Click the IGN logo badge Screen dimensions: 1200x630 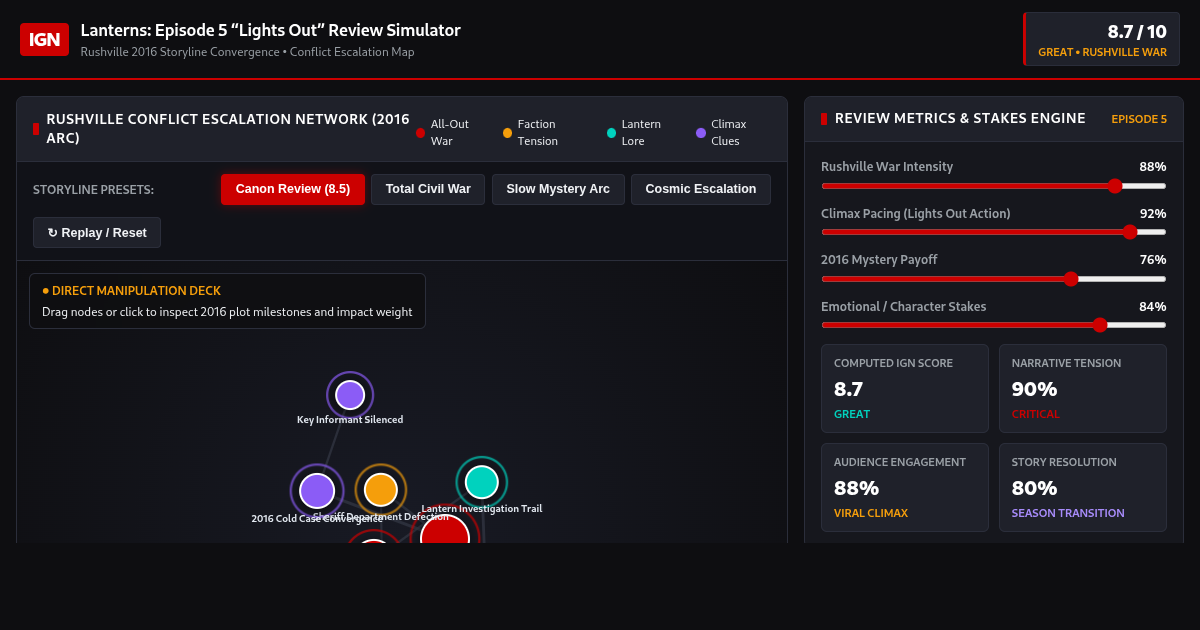pos(44,39)
